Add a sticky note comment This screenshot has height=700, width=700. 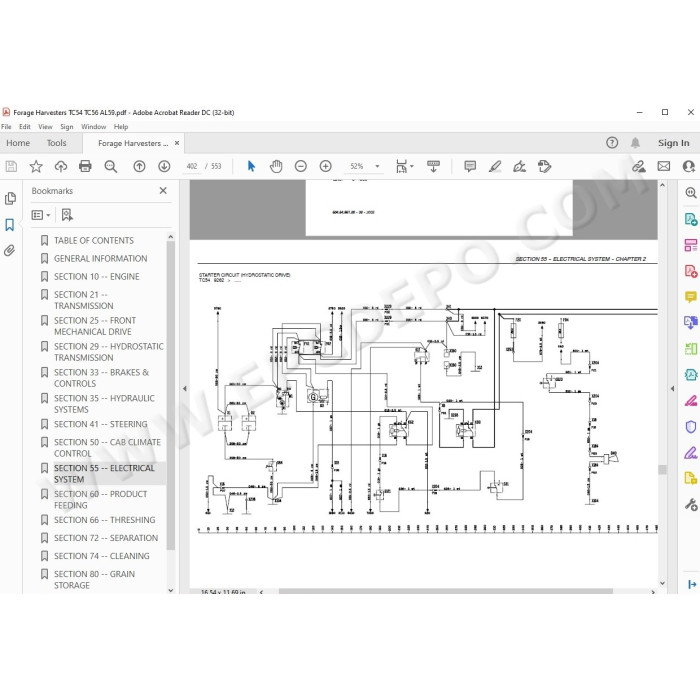(x=470, y=167)
